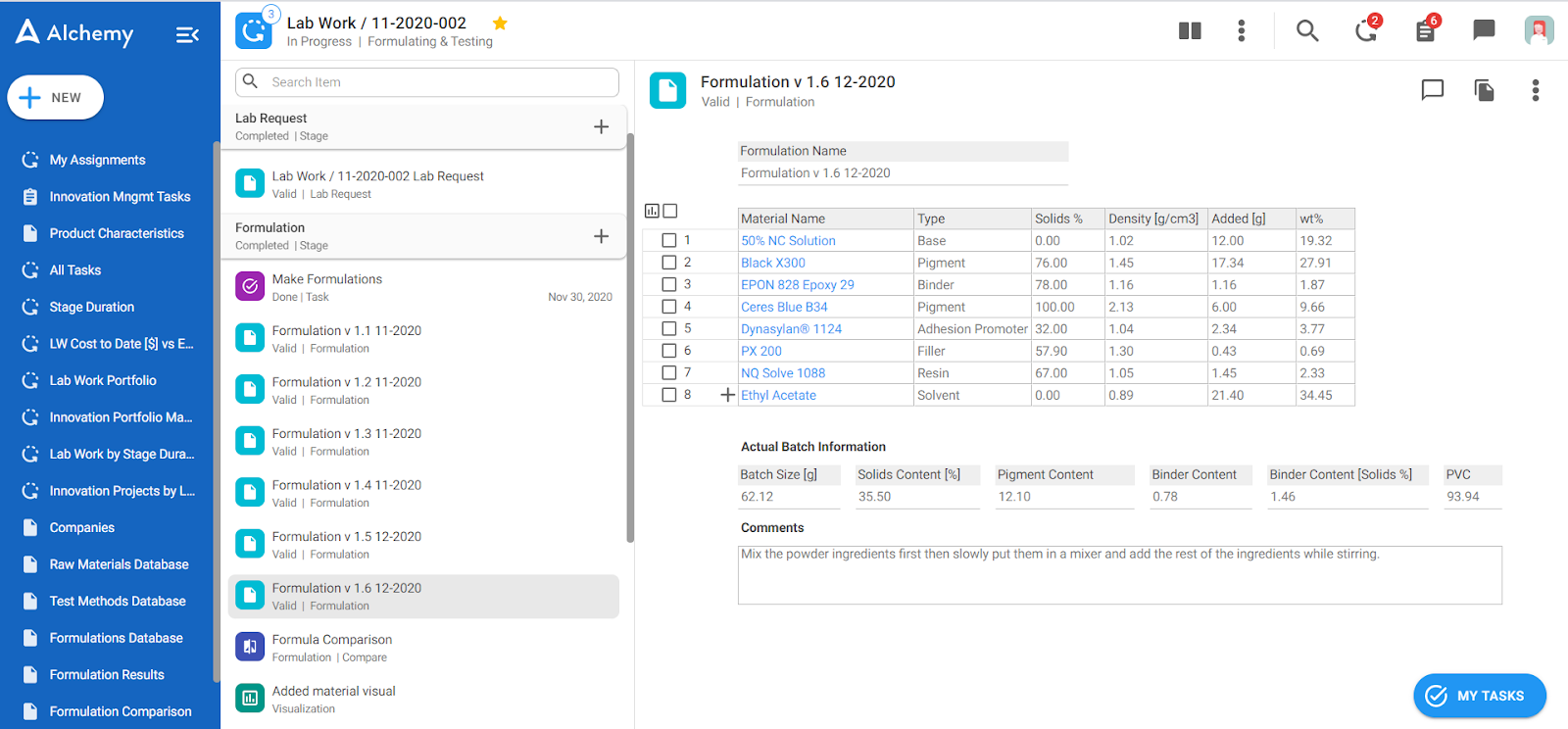Screen dimensions: 1568x729
Task: Expand the Lab Request stage with plus
Action: click(x=602, y=126)
